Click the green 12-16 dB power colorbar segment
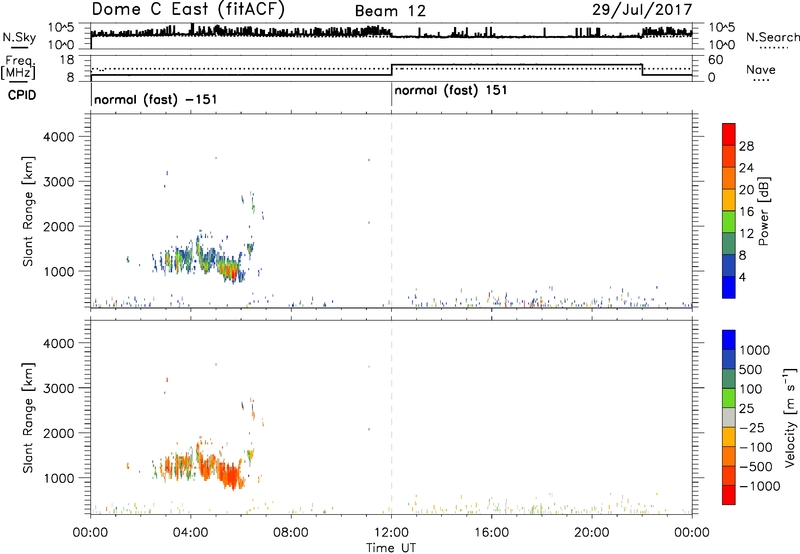 729,221
